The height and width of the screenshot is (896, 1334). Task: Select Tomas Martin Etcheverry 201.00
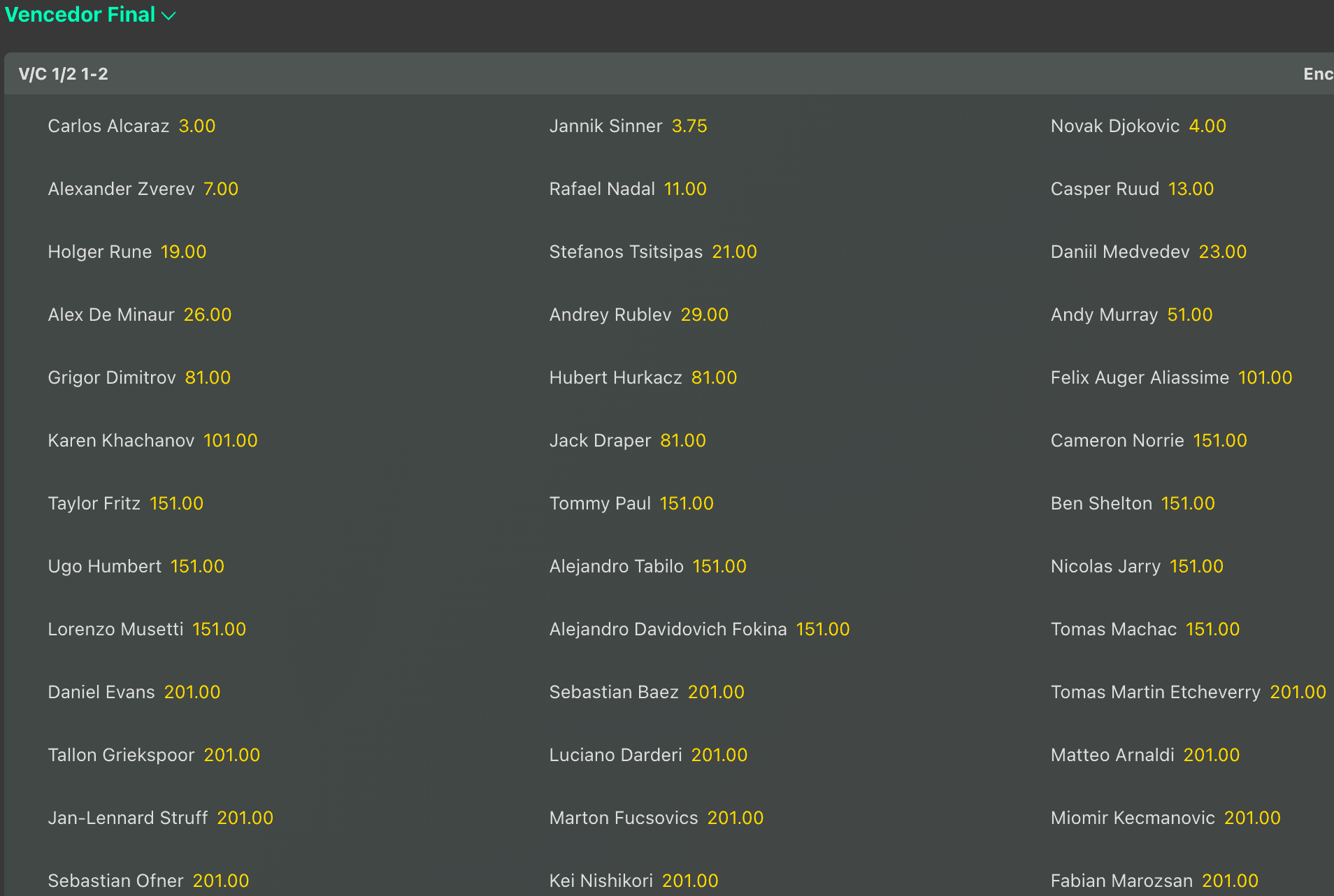click(1189, 692)
